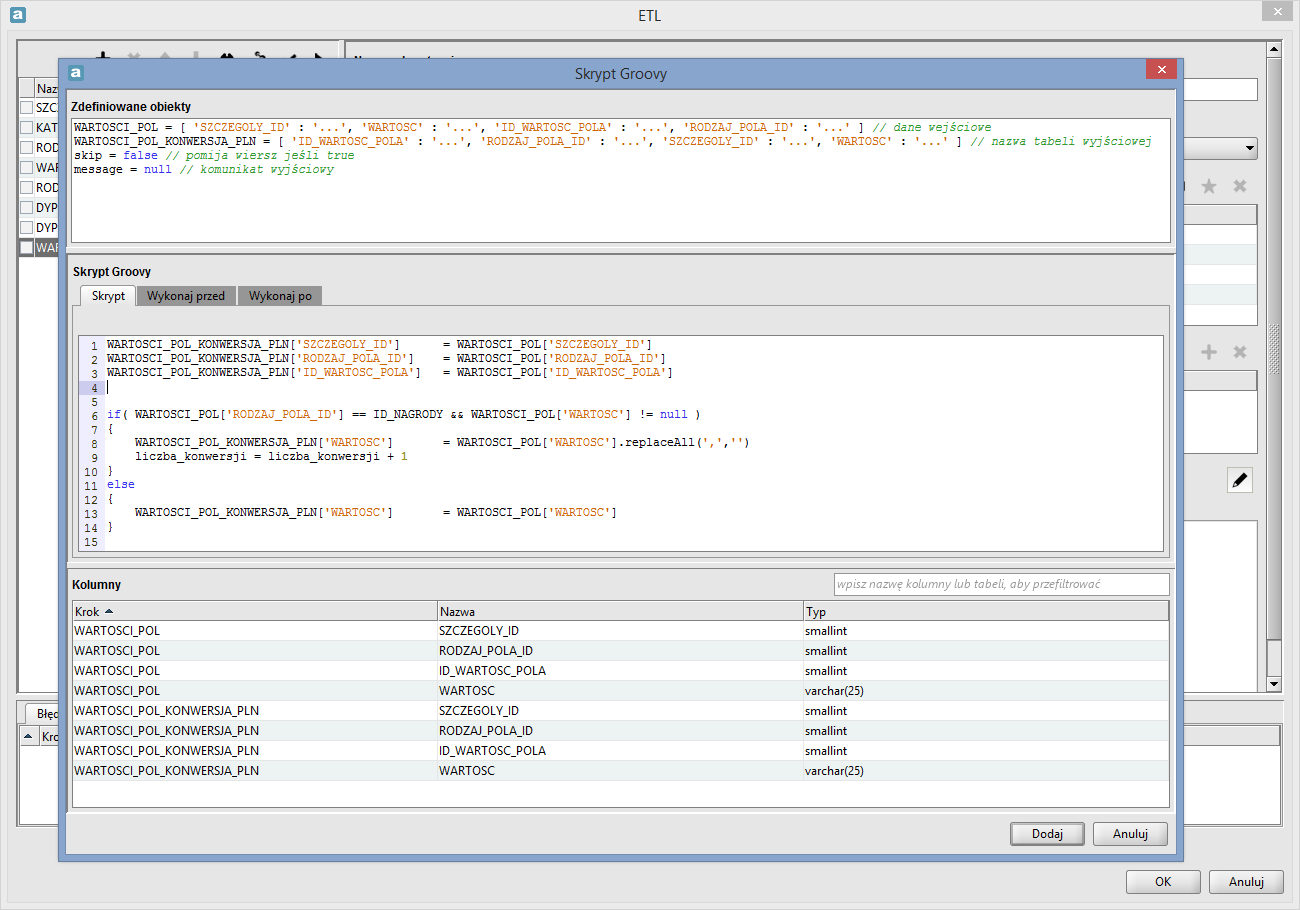Select WARTOSCI_POL_KONWERSJA_PLN row with ID_WARTOSC_POLA
The height and width of the screenshot is (910, 1300).
click(x=621, y=751)
